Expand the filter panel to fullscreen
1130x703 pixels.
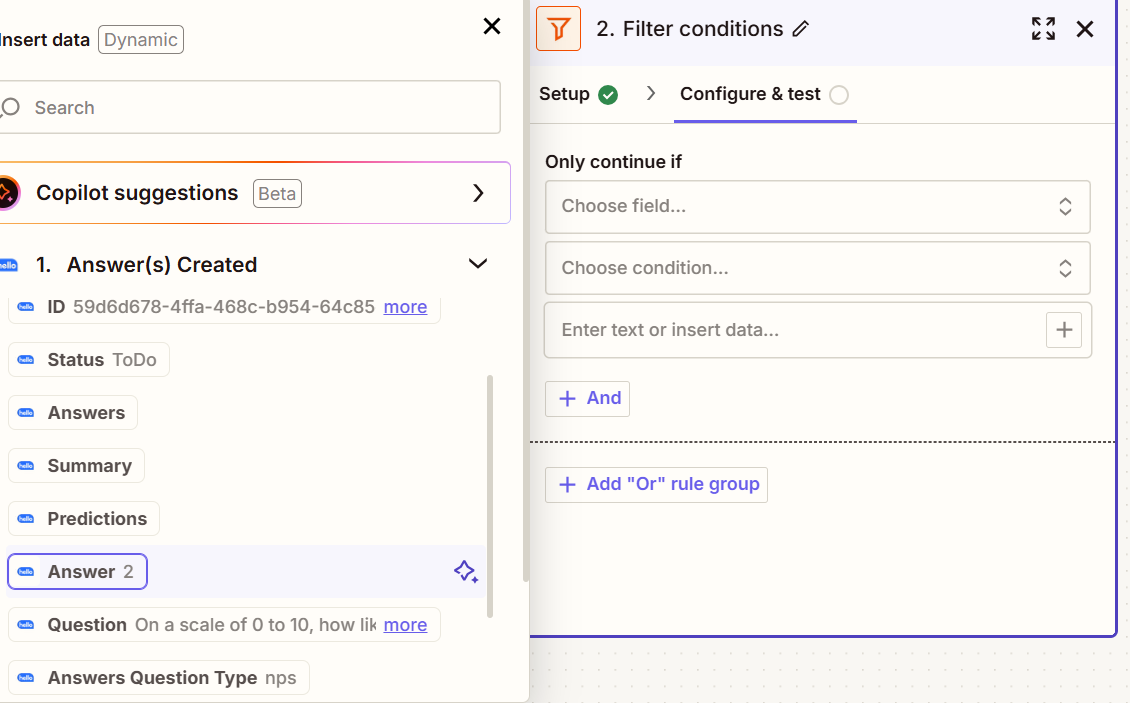click(1043, 29)
